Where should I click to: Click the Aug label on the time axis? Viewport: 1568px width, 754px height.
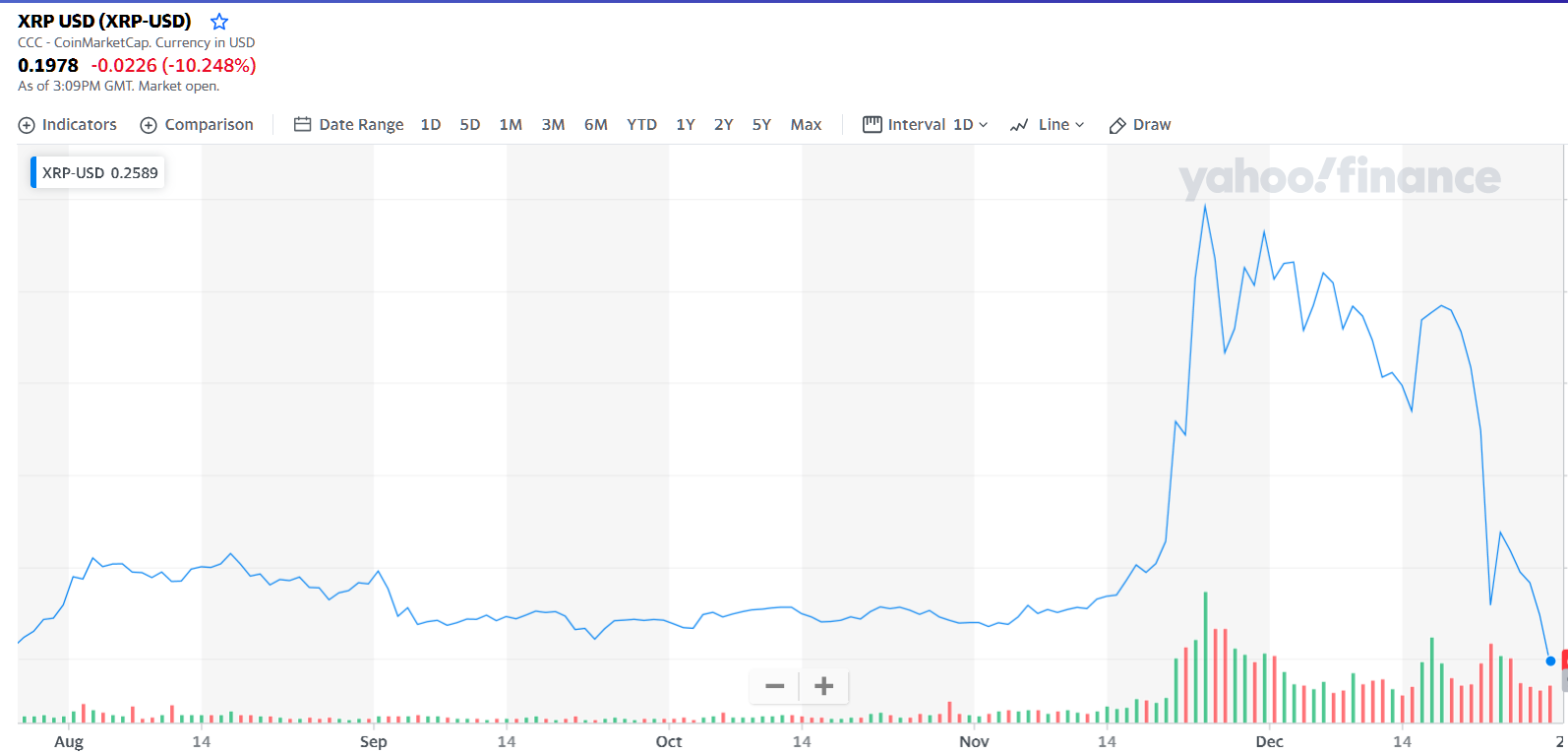point(69,741)
